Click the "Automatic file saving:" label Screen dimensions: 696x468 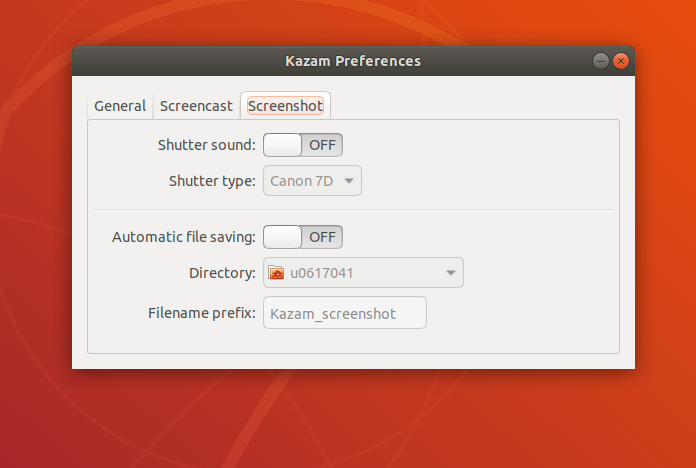point(184,237)
